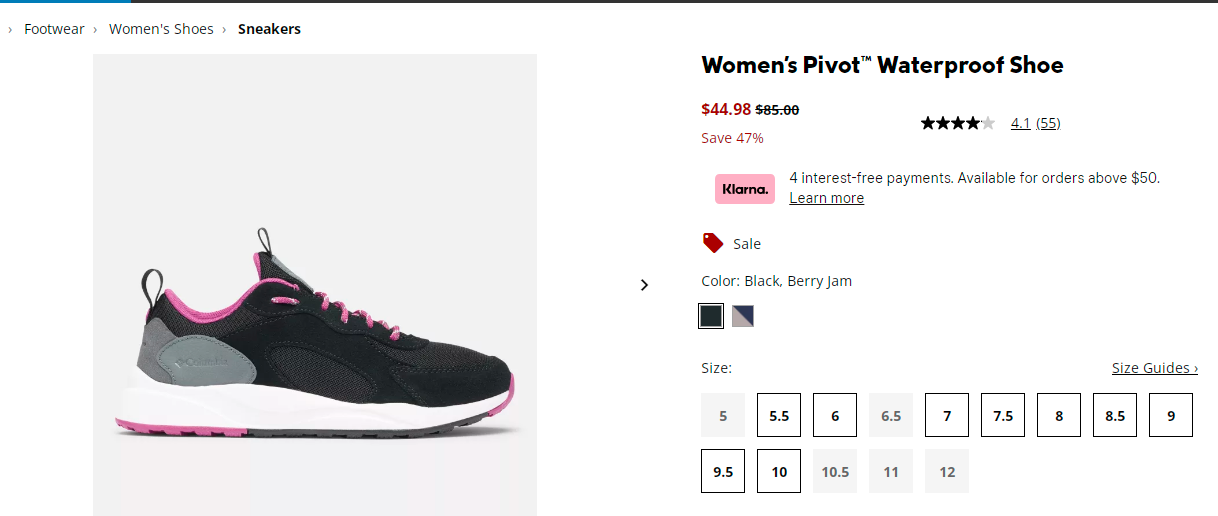Click the red Sale tag icon

click(713, 243)
